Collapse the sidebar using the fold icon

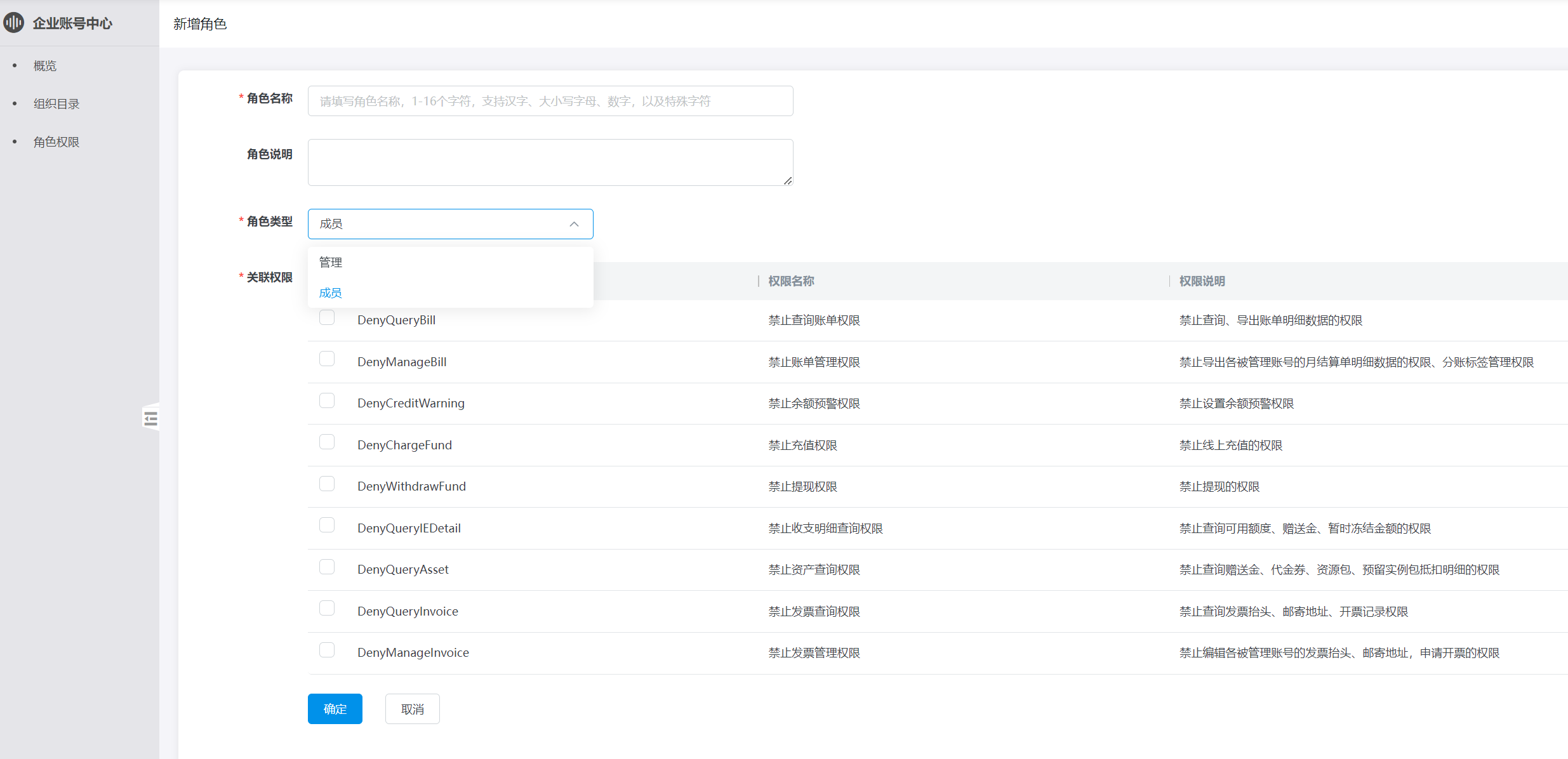coord(150,418)
